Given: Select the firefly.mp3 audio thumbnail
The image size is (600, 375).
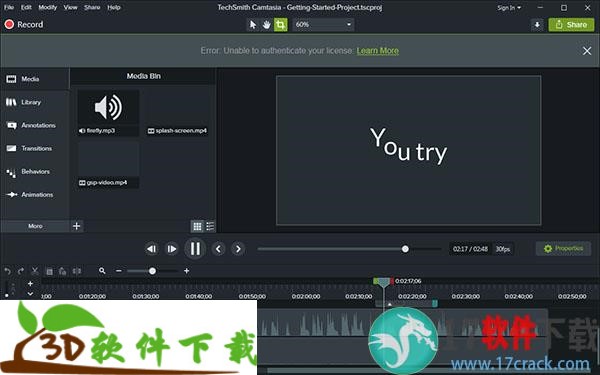Looking at the screenshot, I should [x=108, y=112].
